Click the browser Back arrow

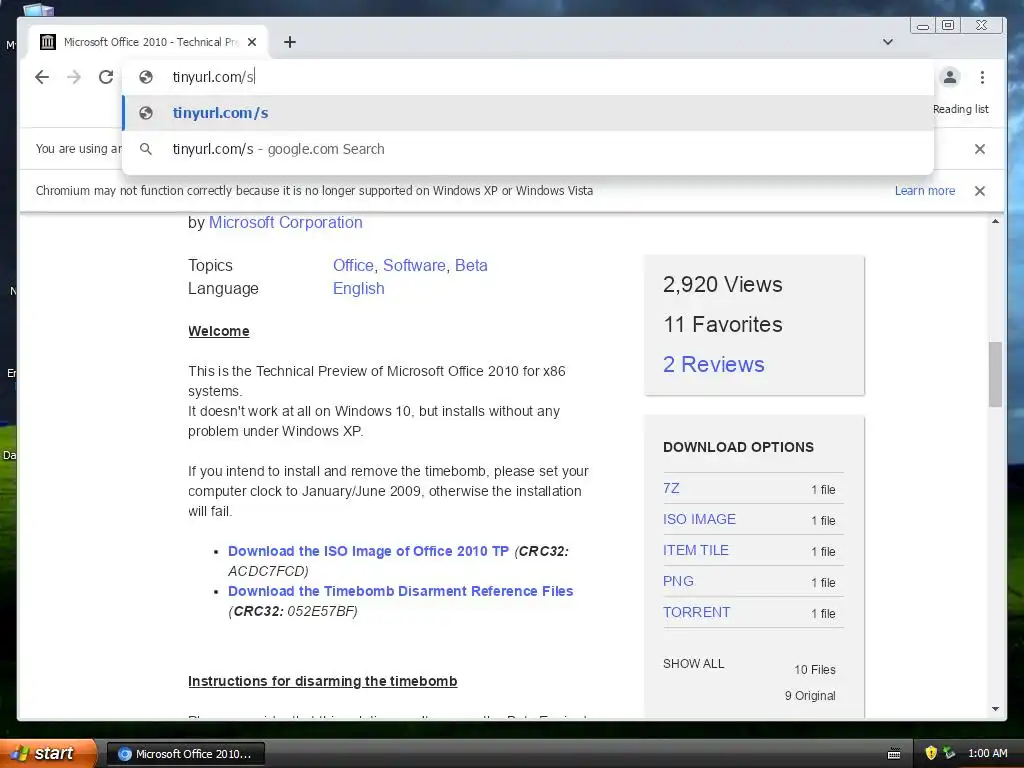(x=42, y=77)
